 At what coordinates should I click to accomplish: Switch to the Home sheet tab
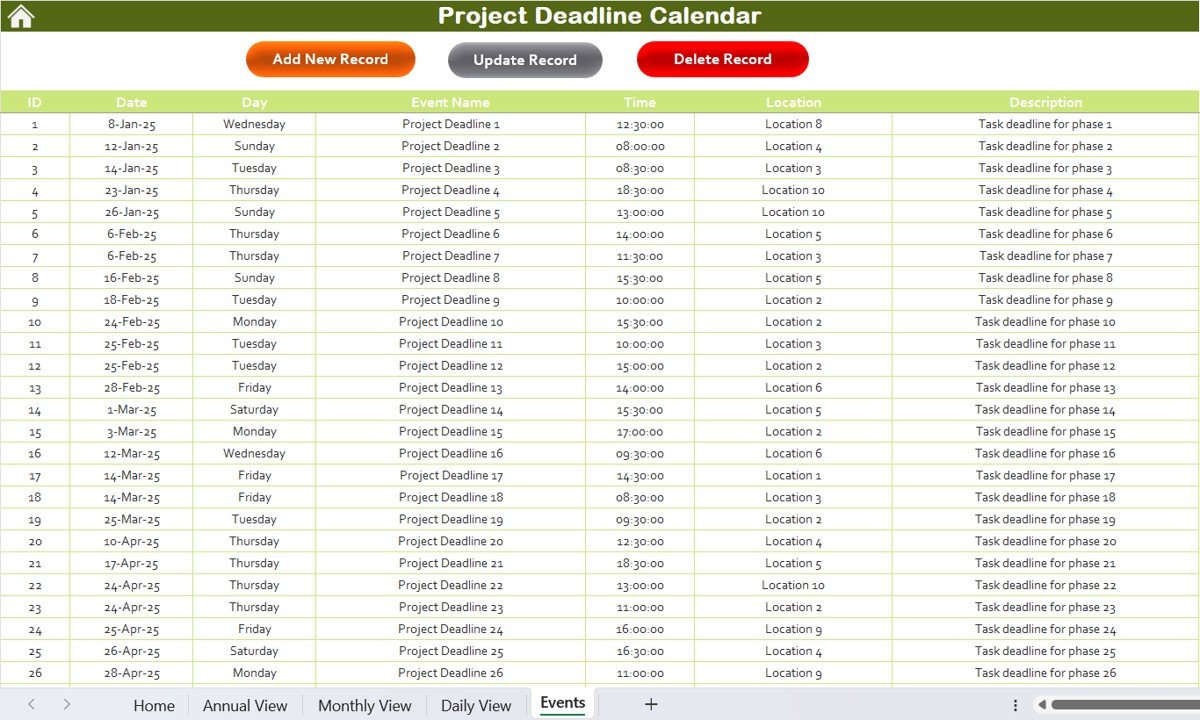tap(154, 705)
